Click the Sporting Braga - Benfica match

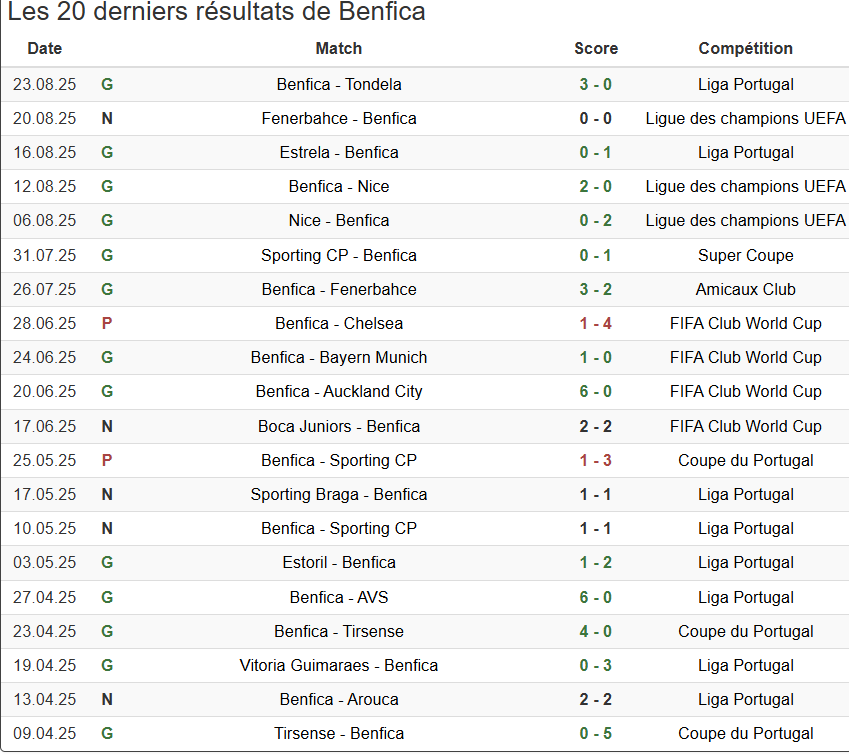coord(339,494)
